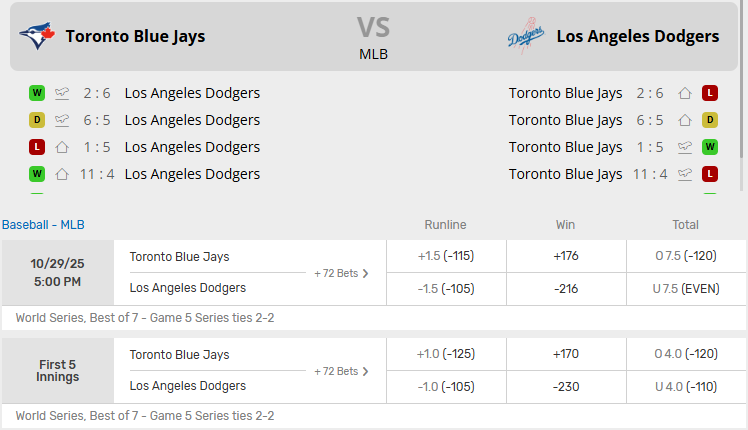Expand +72 Bets for First 5 Innings
The height and width of the screenshot is (430, 748).
(341, 371)
